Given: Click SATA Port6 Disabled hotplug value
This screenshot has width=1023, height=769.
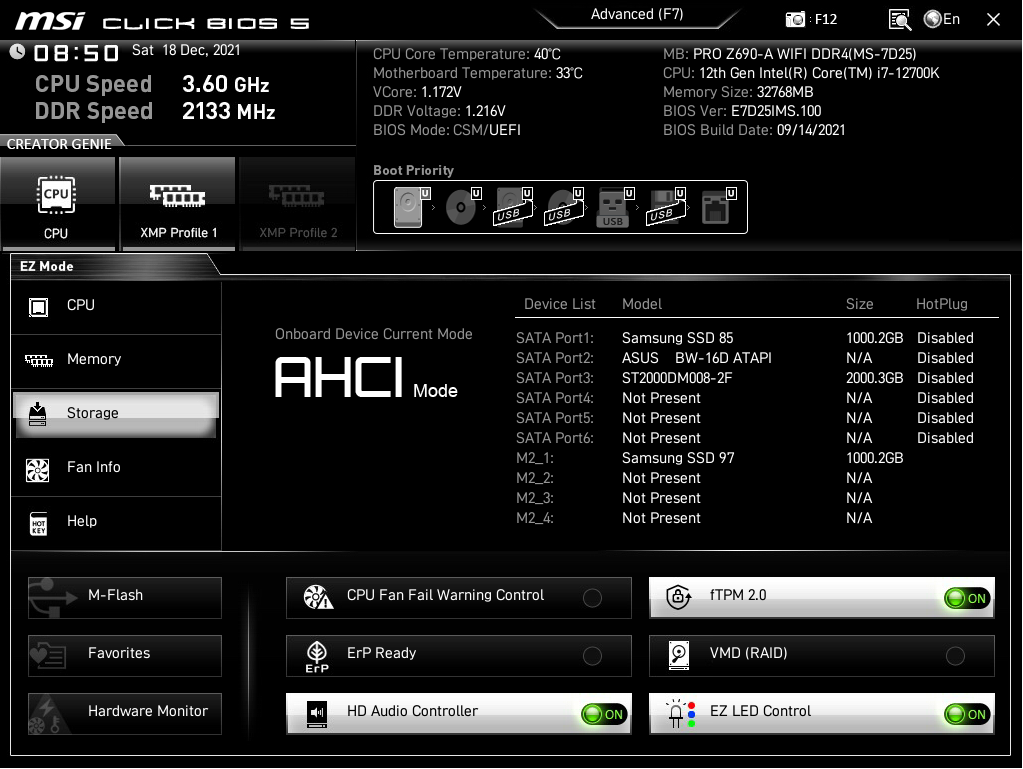Looking at the screenshot, I should [x=945, y=438].
